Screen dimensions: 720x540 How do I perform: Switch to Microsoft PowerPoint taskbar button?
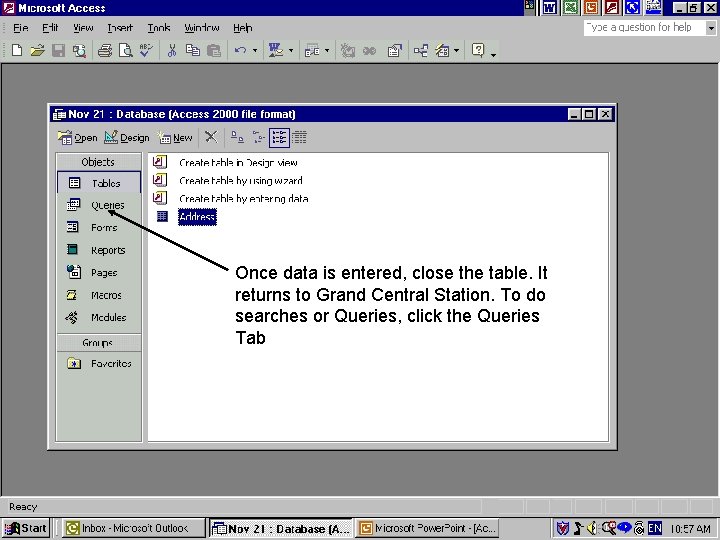pyautogui.click(x=427, y=529)
